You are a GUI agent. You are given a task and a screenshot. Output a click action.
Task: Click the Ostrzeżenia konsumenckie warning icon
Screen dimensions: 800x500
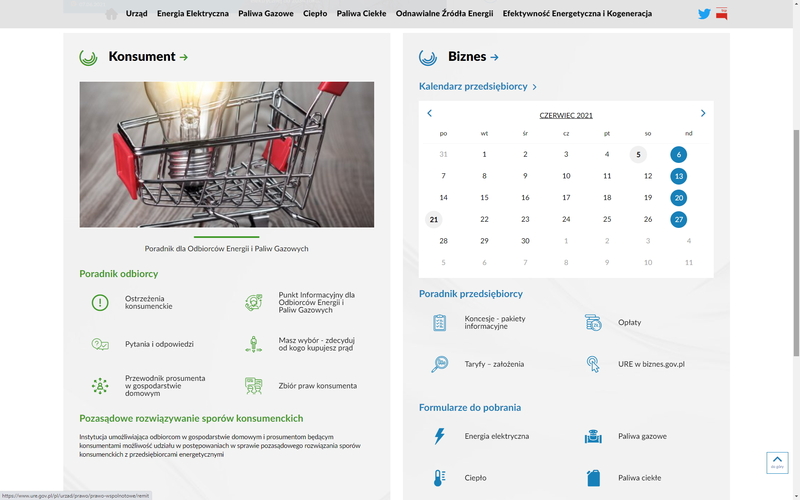click(100, 302)
